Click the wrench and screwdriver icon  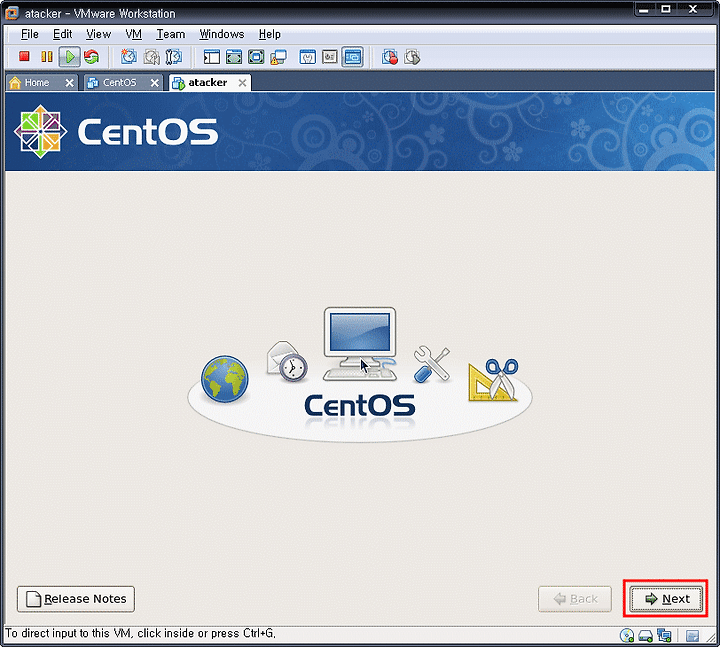pyautogui.click(x=432, y=364)
